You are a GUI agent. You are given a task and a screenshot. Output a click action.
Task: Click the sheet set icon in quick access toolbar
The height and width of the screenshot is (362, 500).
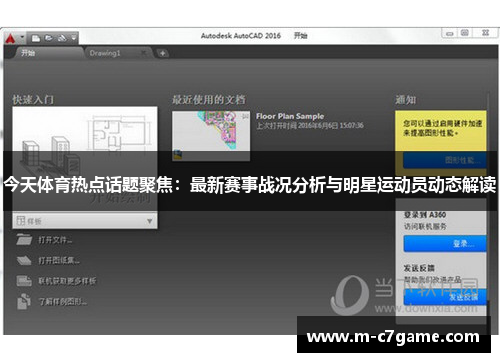pos(62,38)
